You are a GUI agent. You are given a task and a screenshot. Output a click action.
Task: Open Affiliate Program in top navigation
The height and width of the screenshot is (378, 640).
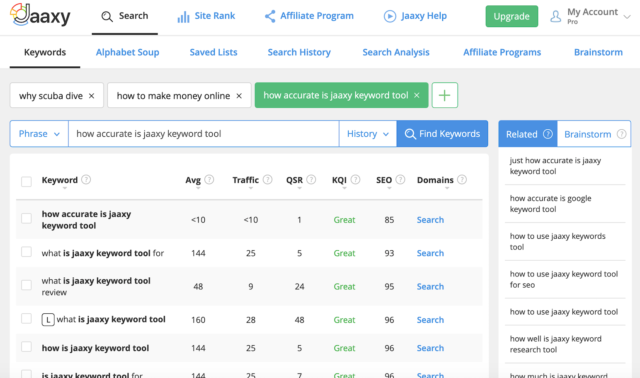[309, 16]
